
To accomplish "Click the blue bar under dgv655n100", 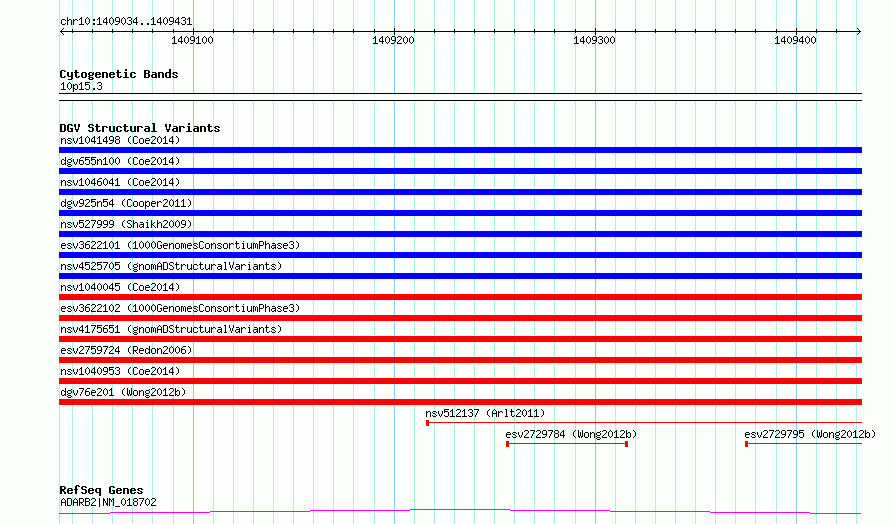I will click(460, 171).
